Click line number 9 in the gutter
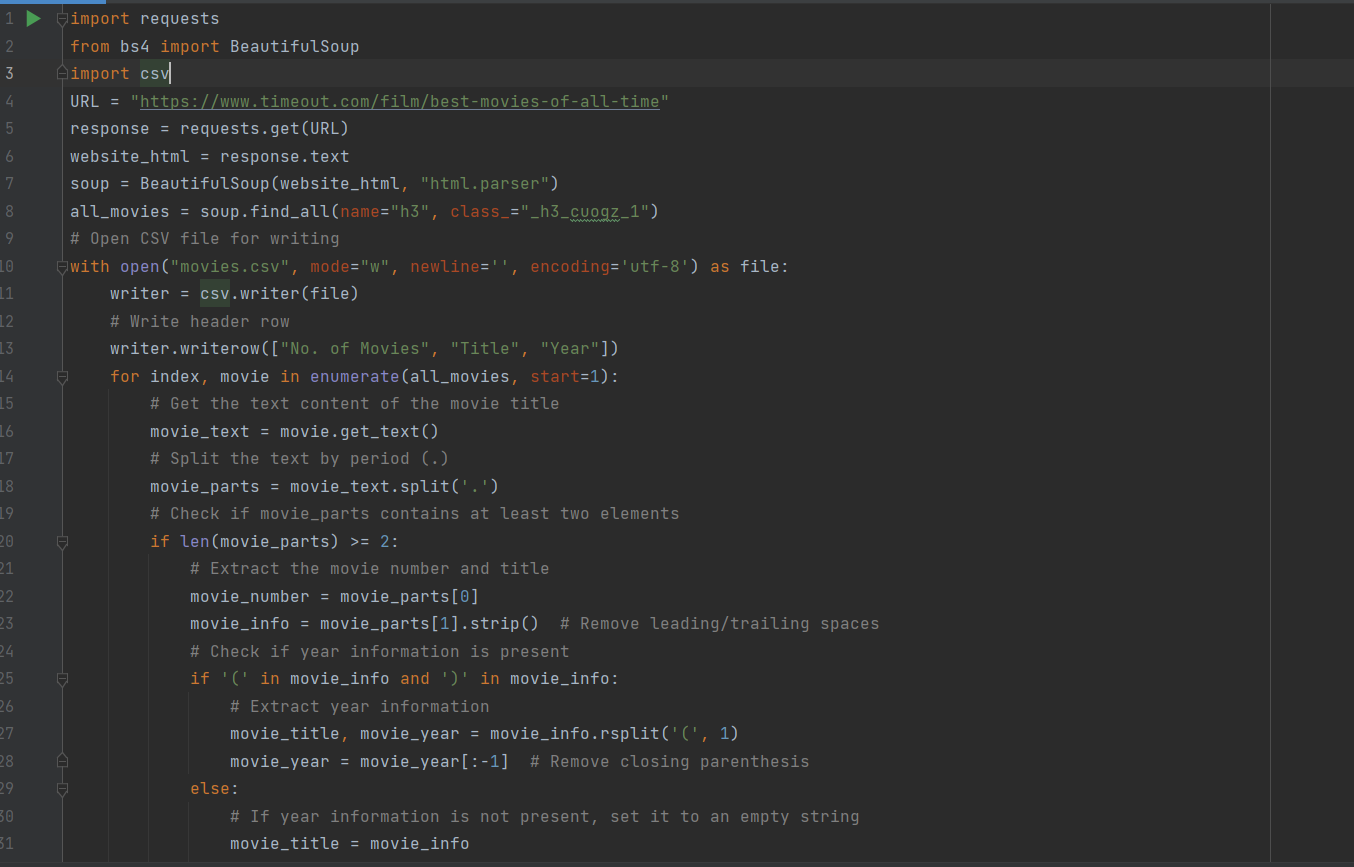This screenshot has height=867, width=1354. (9, 239)
